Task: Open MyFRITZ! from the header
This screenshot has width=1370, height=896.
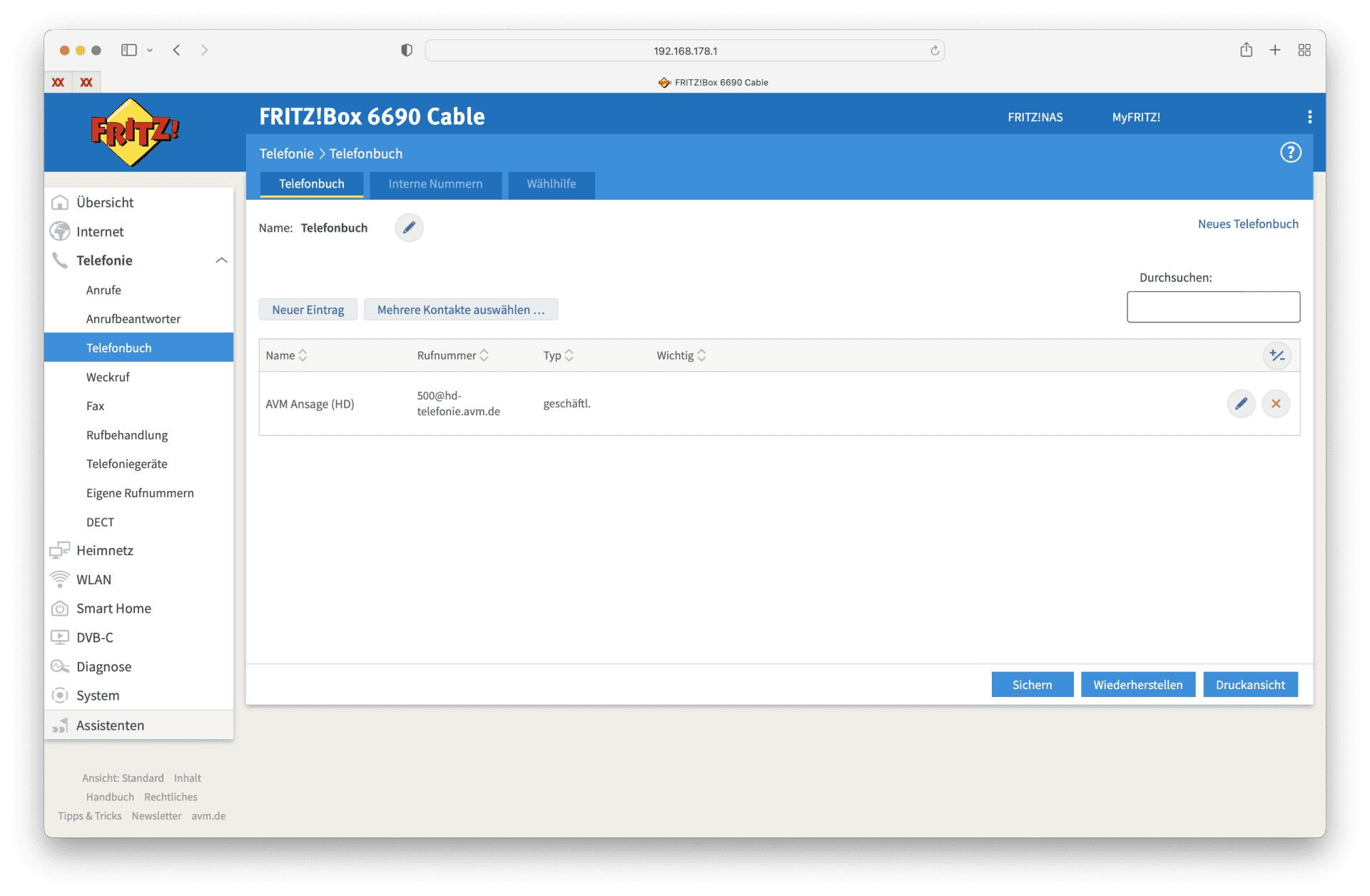Action: point(1136,117)
